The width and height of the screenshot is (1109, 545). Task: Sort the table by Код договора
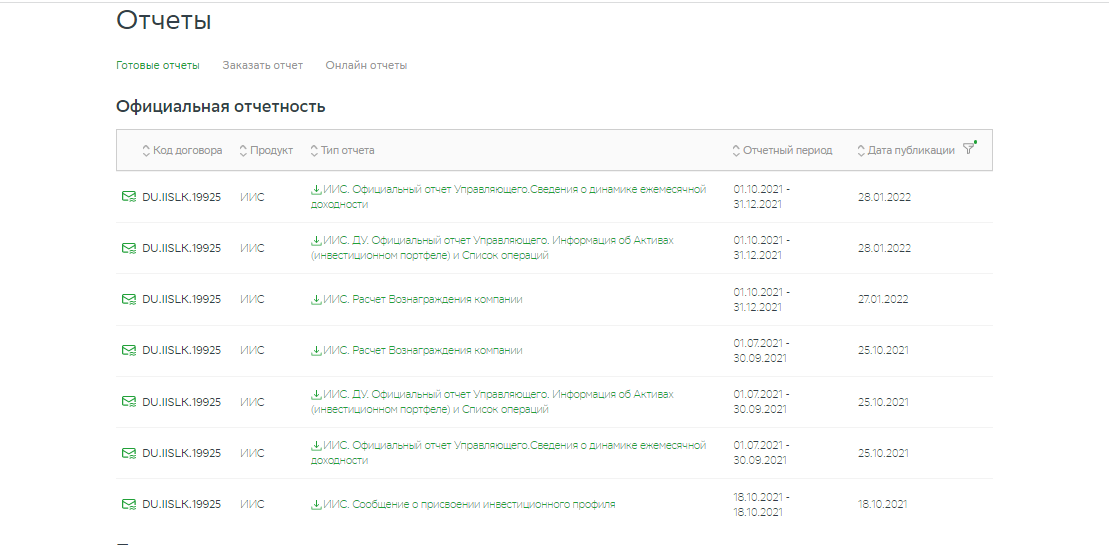pyautogui.click(x=182, y=151)
